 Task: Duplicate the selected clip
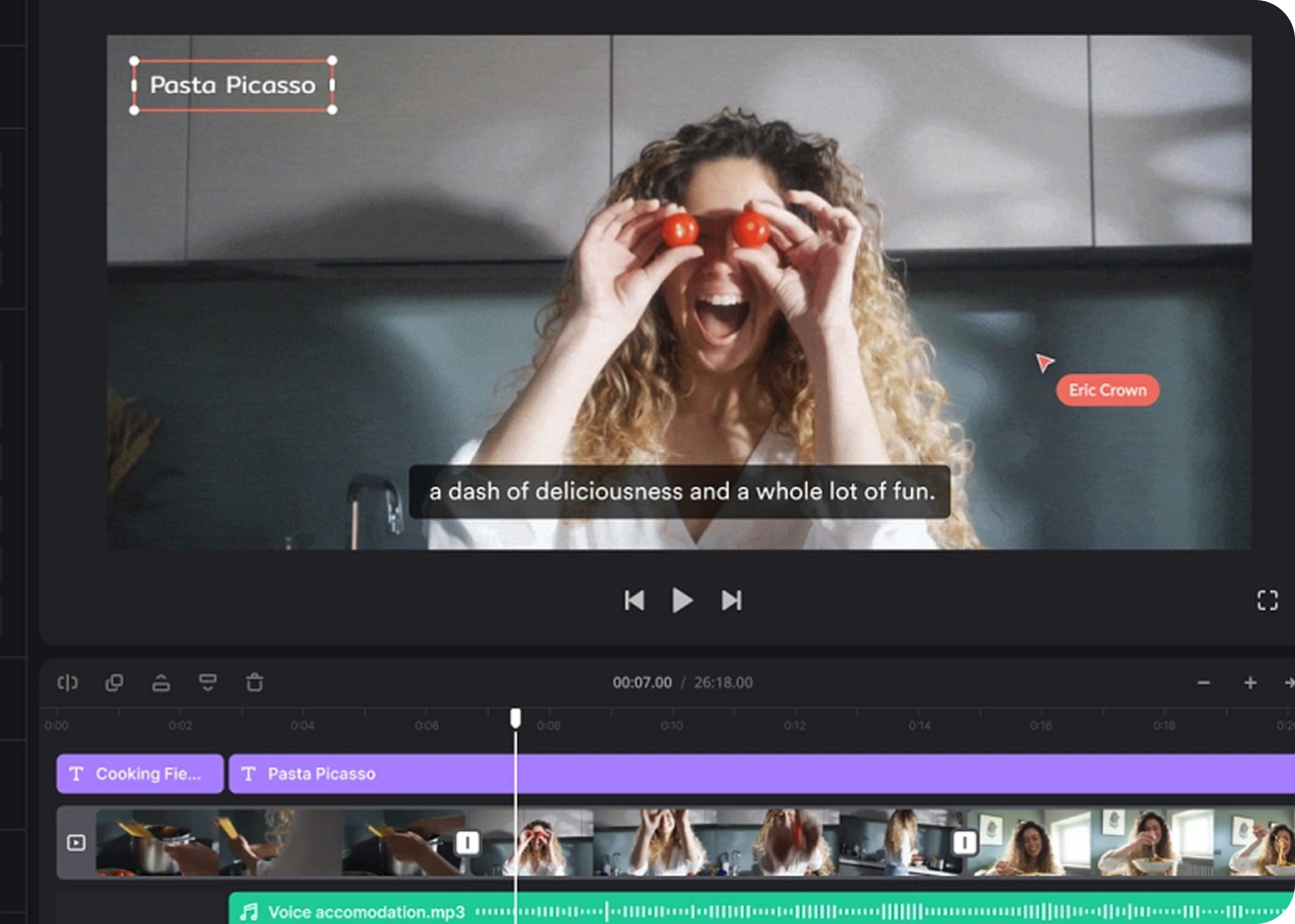pyautogui.click(x=115, y=683)
